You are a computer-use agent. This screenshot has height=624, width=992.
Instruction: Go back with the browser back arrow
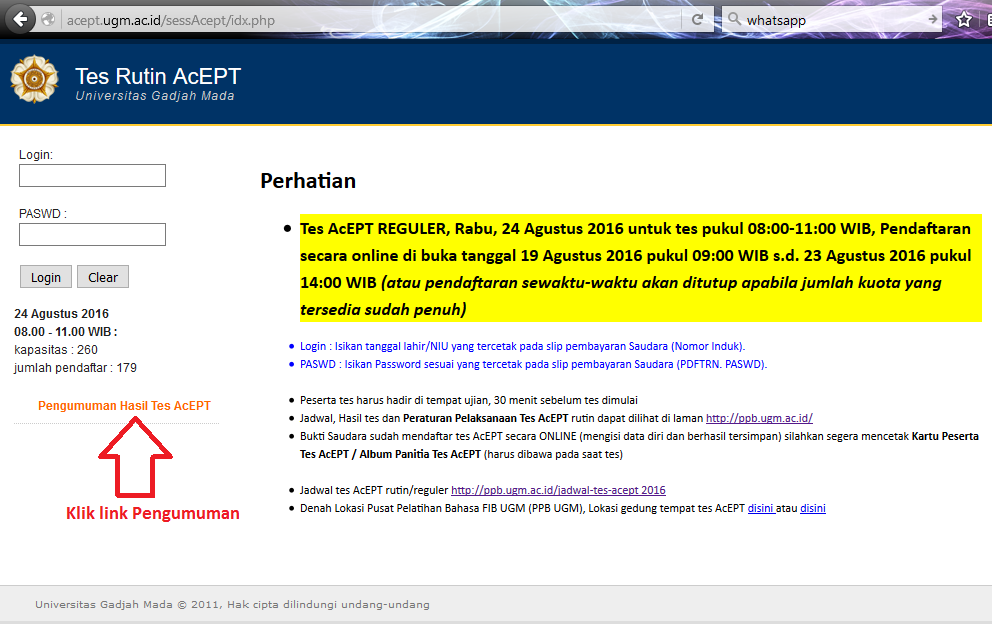pos(20,20)
